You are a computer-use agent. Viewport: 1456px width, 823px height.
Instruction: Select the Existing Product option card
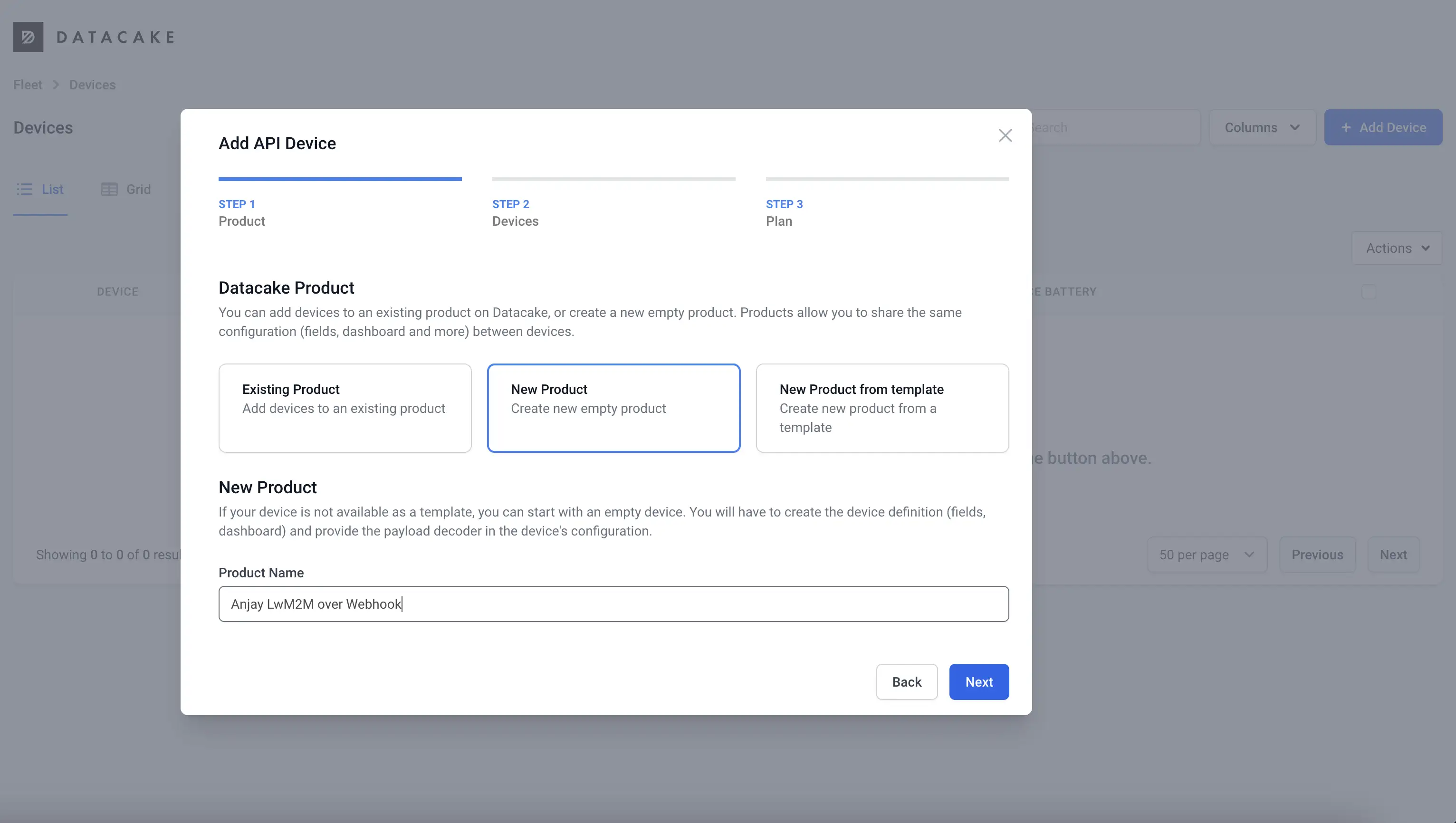(345, 408)
